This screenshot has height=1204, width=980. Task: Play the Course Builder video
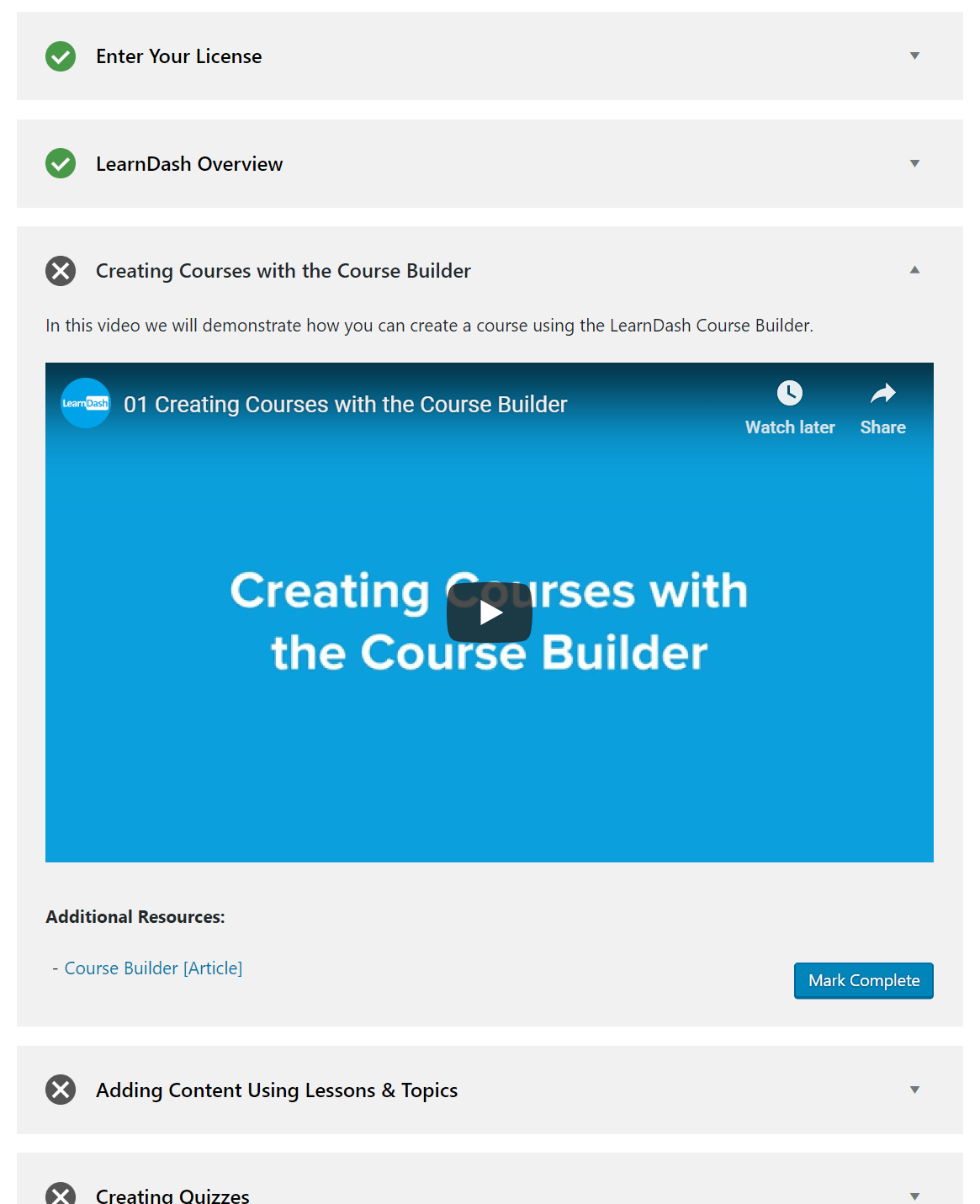tap(490, 613)
